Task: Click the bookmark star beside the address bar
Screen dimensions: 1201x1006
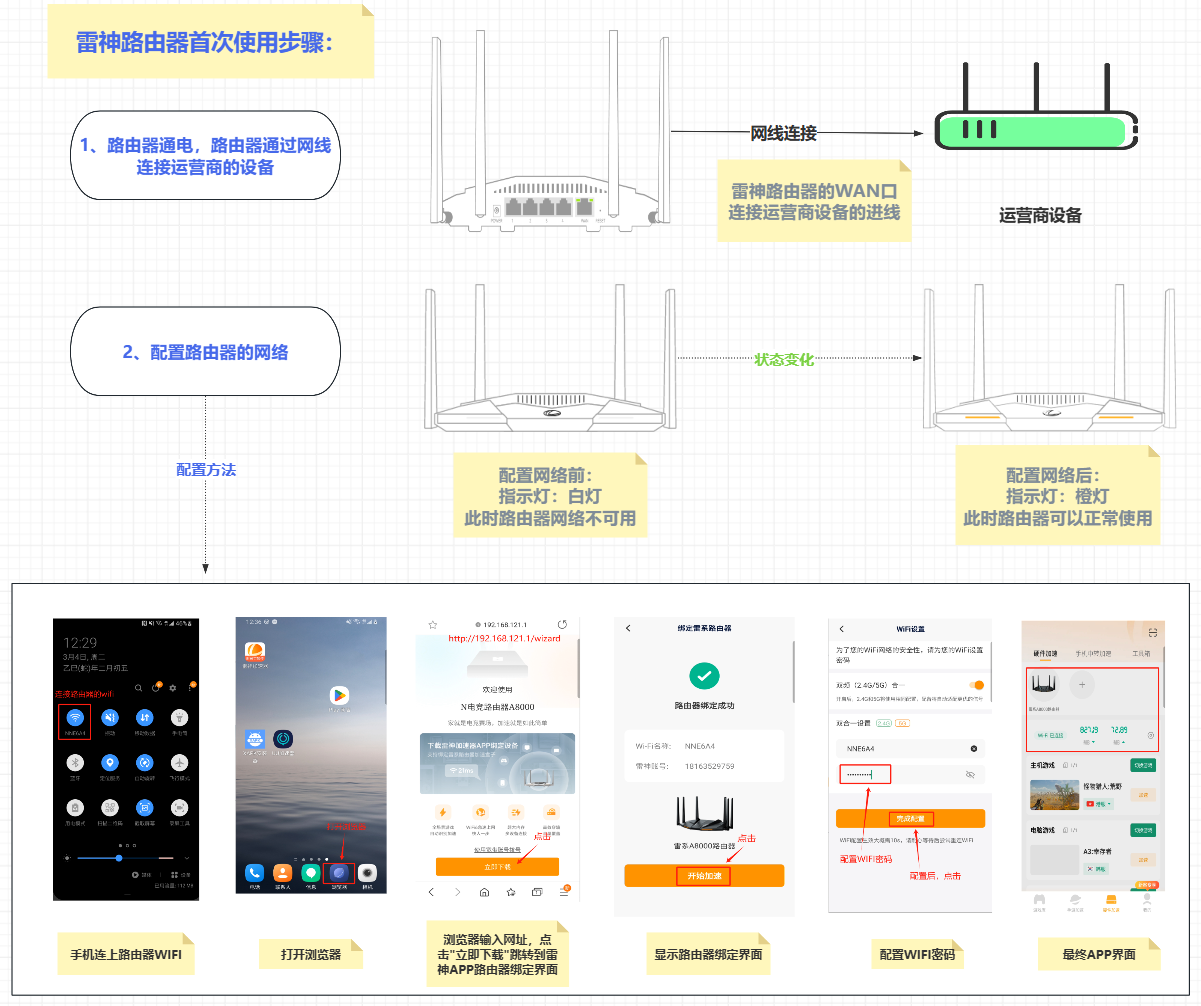Action: tap(431, 624)
